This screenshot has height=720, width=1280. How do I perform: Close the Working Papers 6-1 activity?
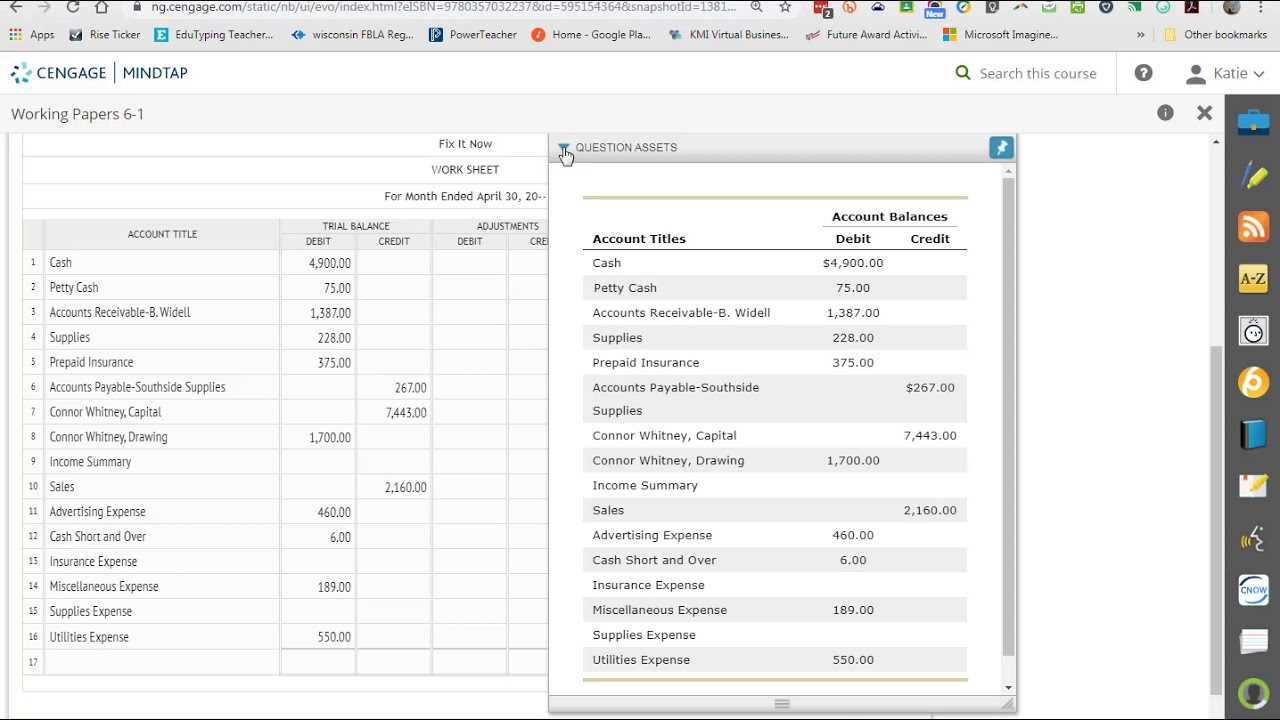(x=1204, y=113)
